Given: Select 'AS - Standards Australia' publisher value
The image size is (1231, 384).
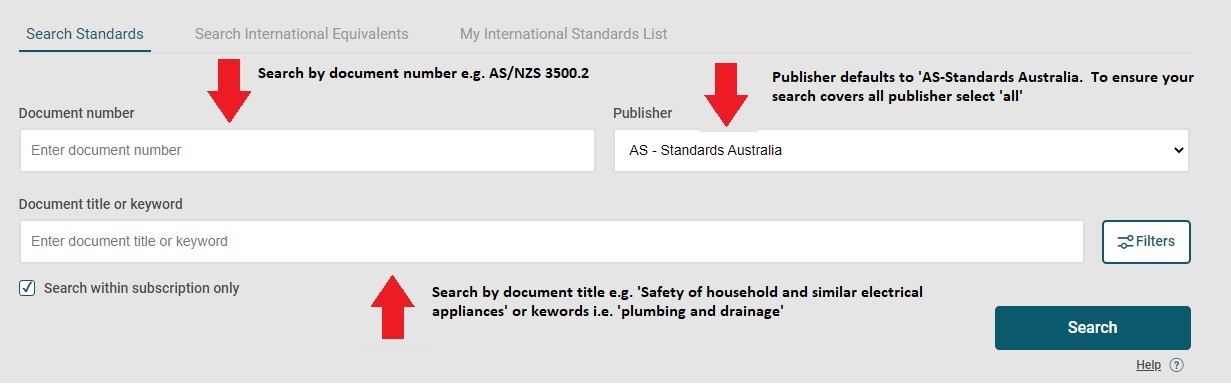Looking at the screenshot, I should (706, 150).
